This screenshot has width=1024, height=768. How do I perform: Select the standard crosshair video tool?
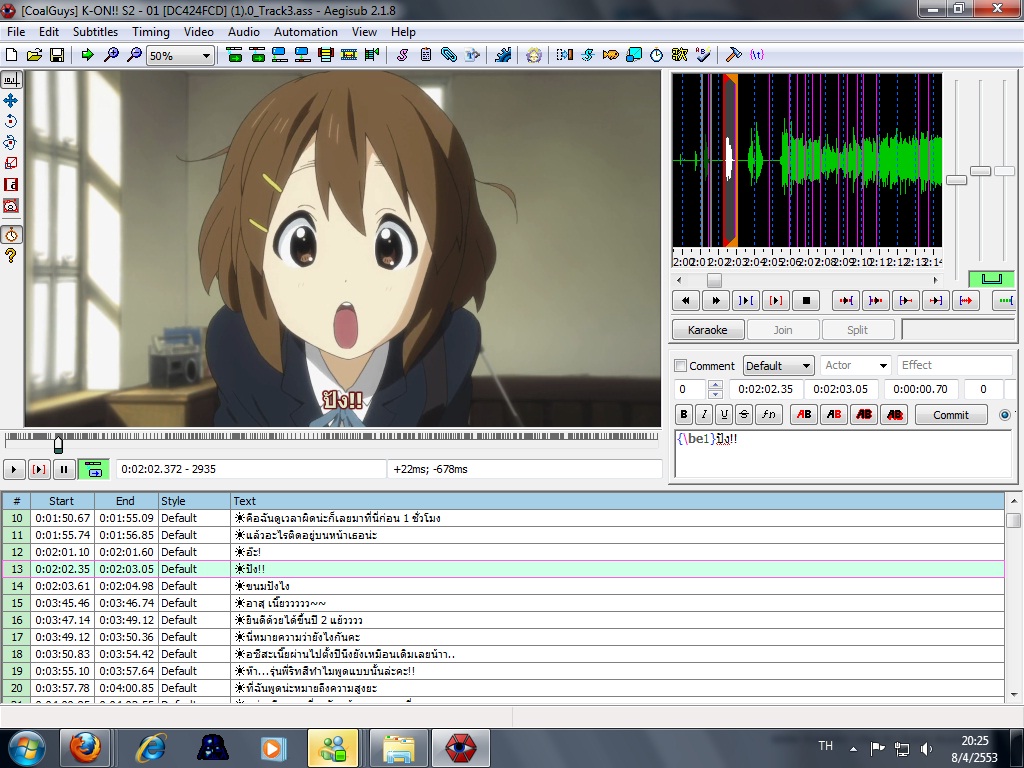pyautogui.click(x=11, y=80)
